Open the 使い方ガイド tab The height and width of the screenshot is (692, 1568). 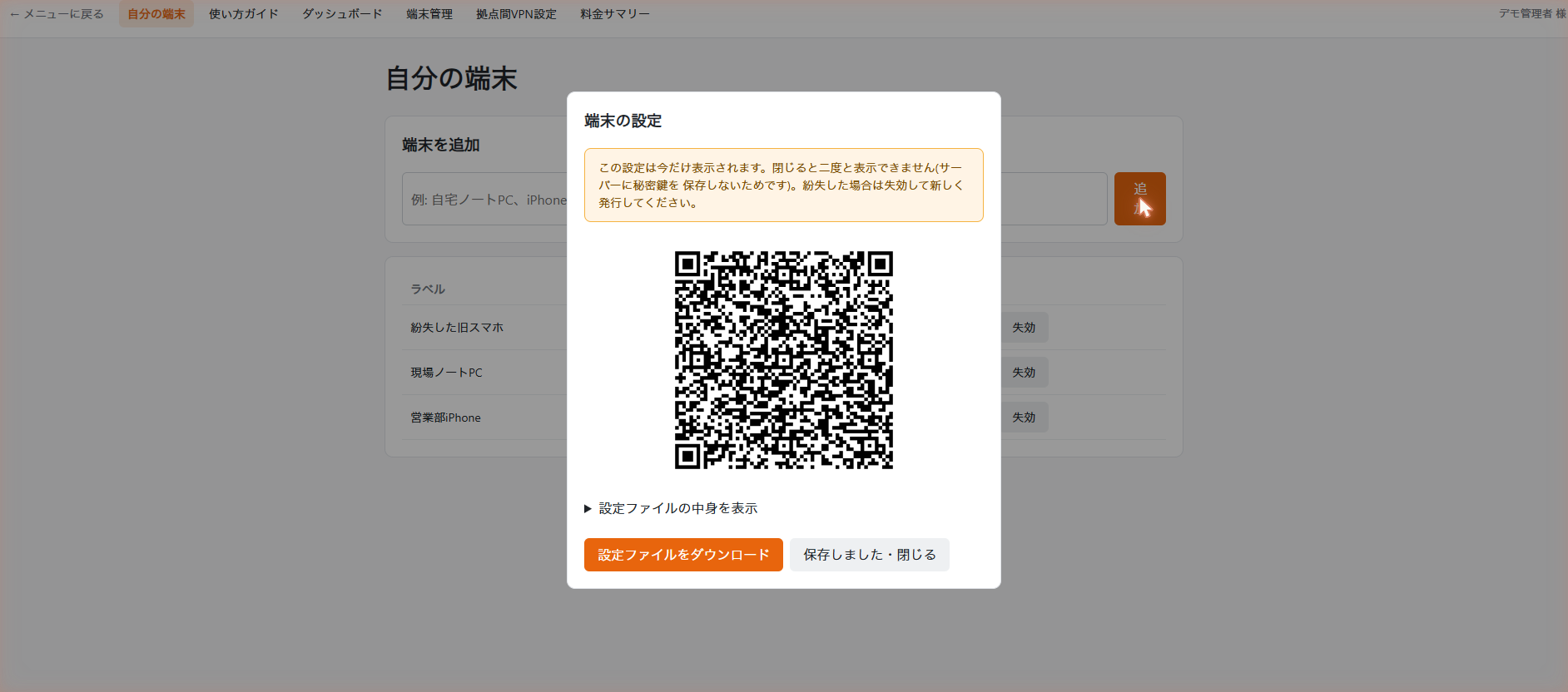(244, 14)
